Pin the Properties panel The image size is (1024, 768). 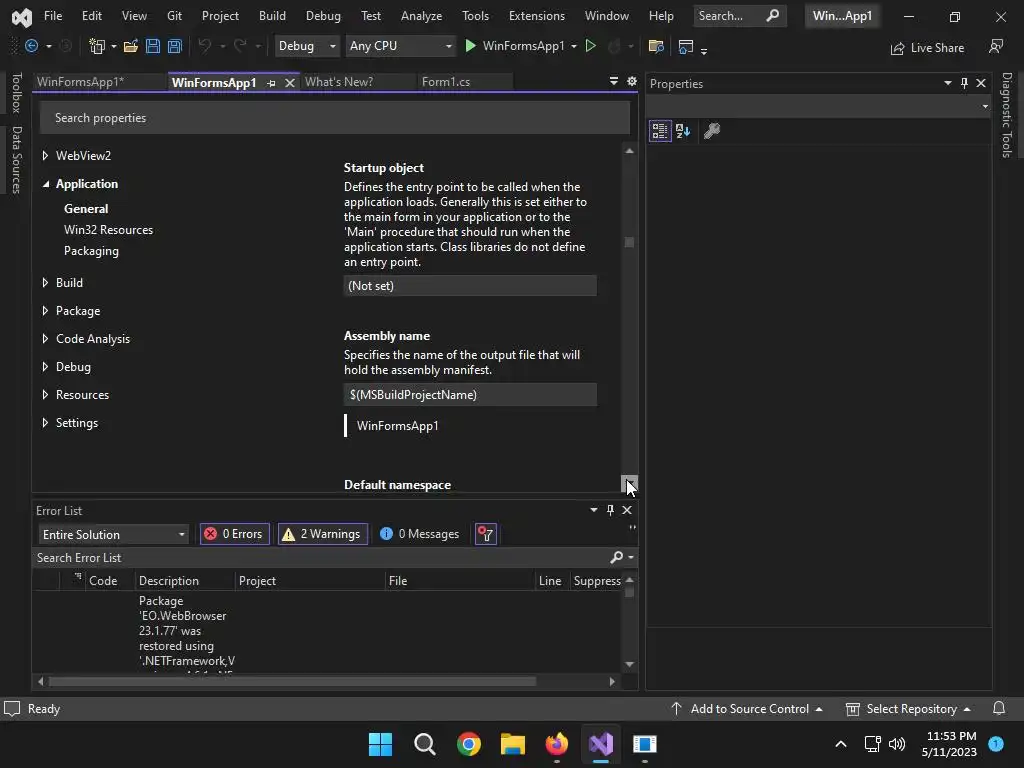point(964,83)
